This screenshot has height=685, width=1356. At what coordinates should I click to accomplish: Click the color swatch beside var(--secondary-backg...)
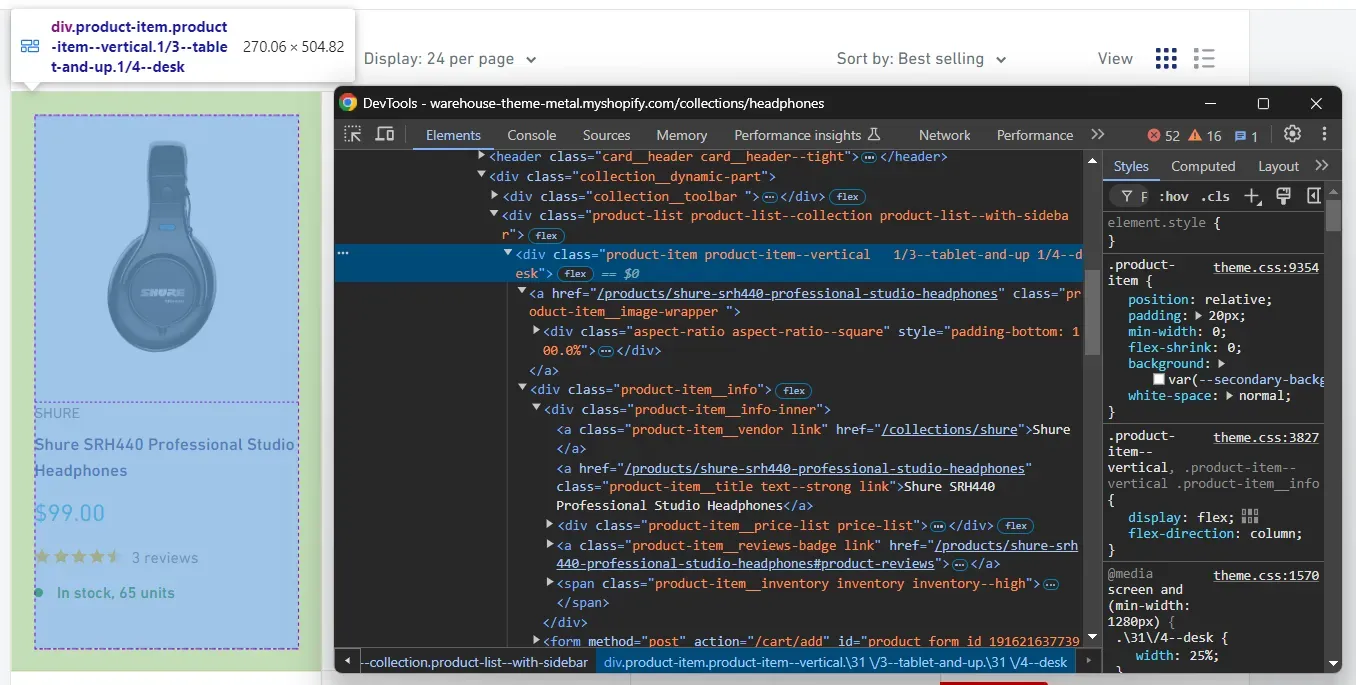(1159, 379)
